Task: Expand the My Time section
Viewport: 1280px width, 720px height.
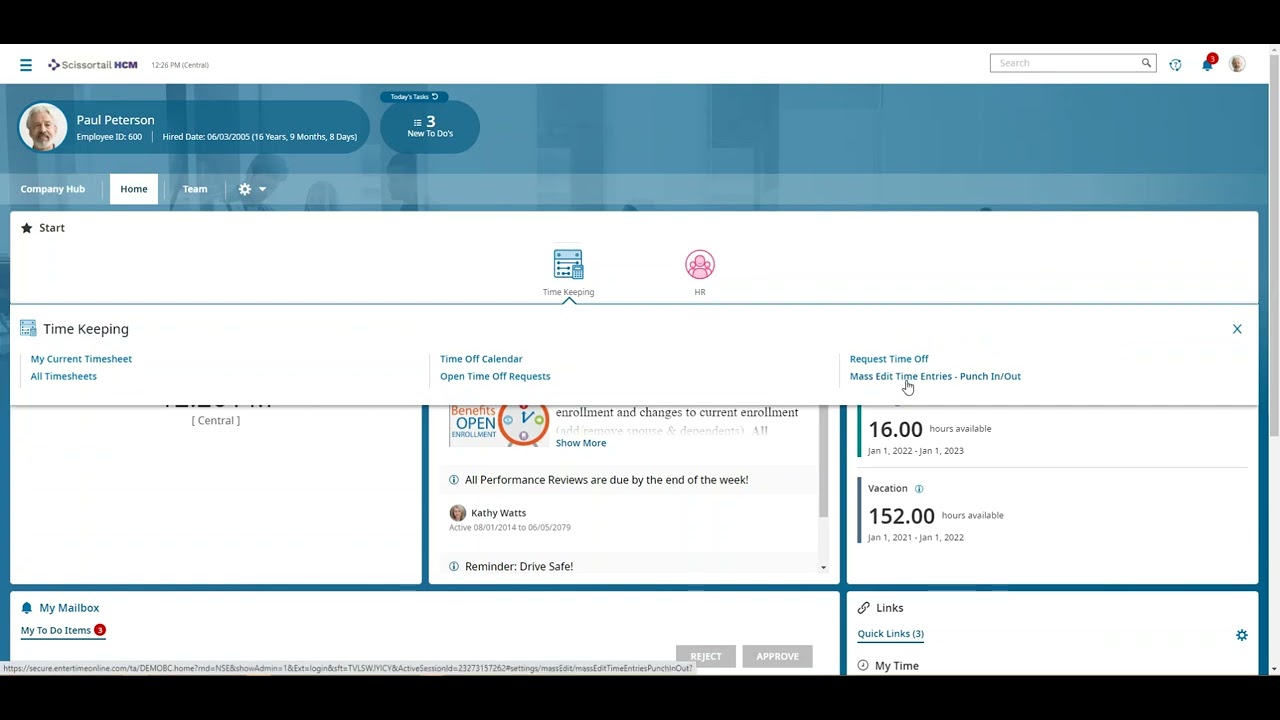Action: 896,665
